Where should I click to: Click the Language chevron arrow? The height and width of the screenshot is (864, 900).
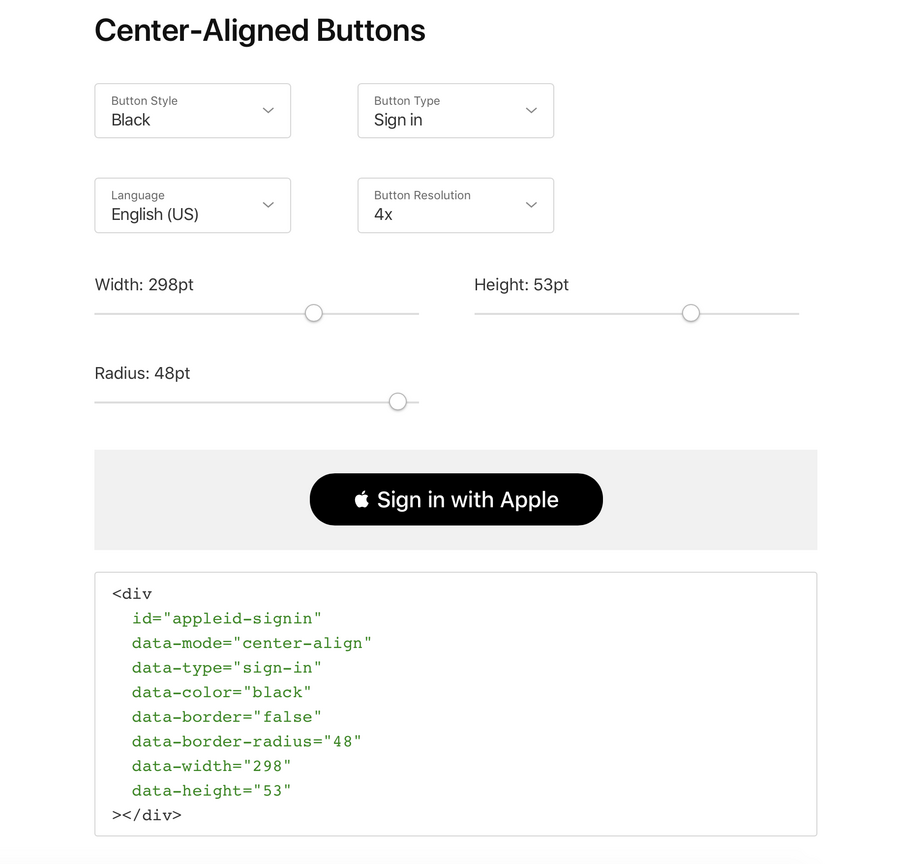(268, 205)
